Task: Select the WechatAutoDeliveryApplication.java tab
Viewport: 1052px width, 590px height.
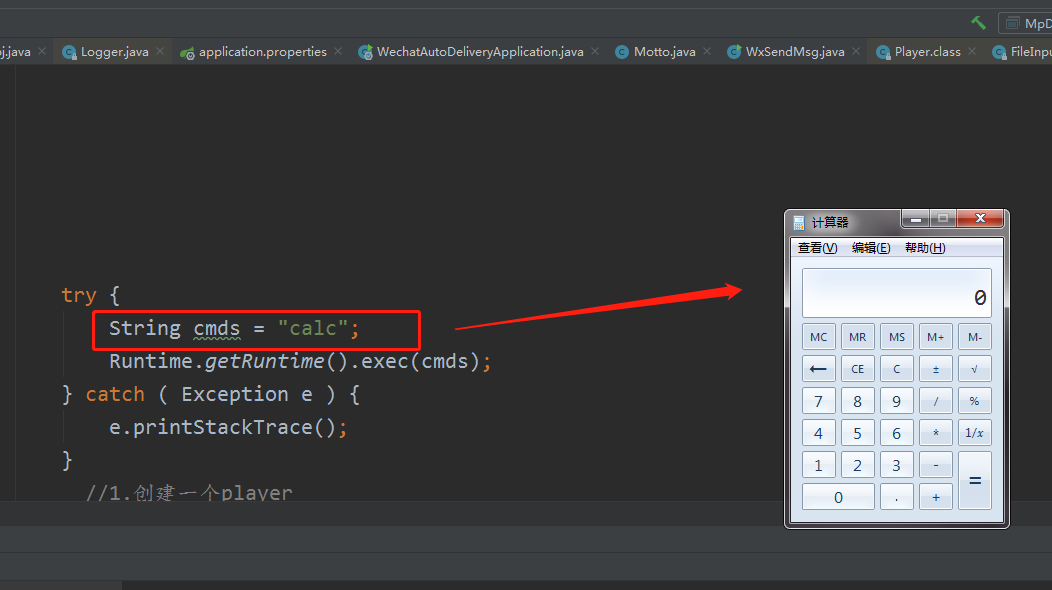Action: pos(480,52)
